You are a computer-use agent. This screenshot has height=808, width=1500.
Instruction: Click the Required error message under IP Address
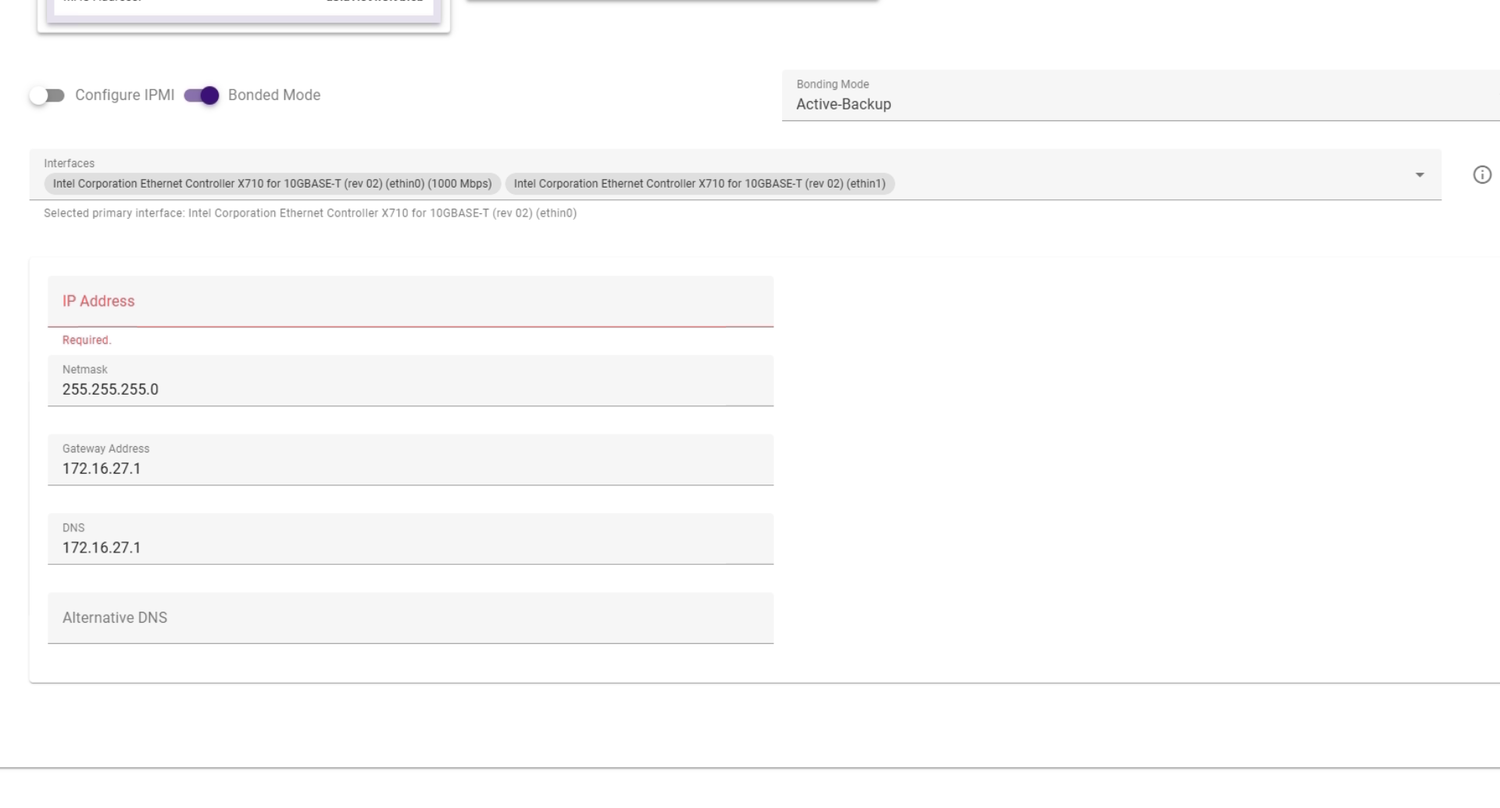[x=87, y=340]
